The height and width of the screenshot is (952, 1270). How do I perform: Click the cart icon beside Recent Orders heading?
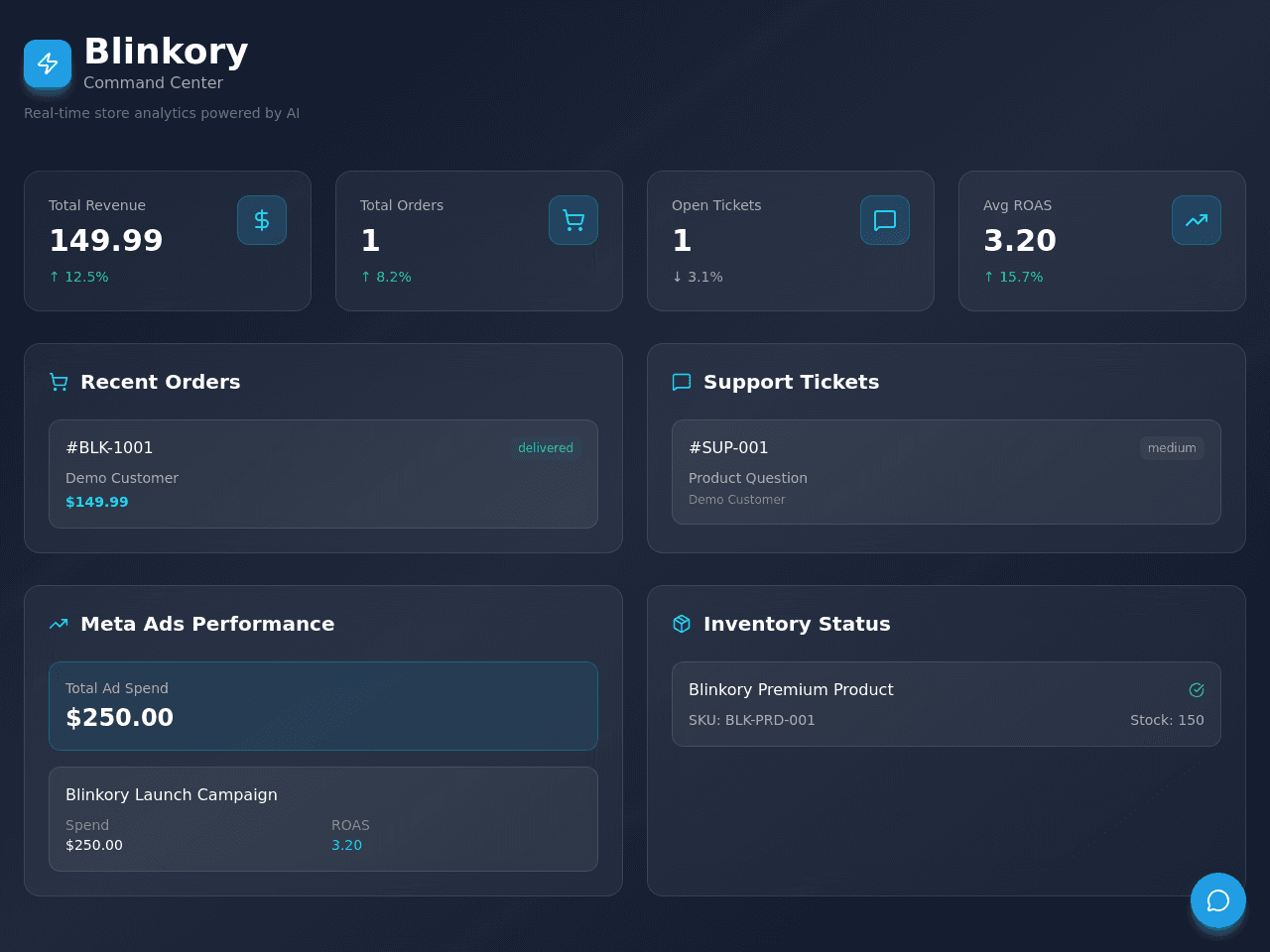[x=59, y=382]
